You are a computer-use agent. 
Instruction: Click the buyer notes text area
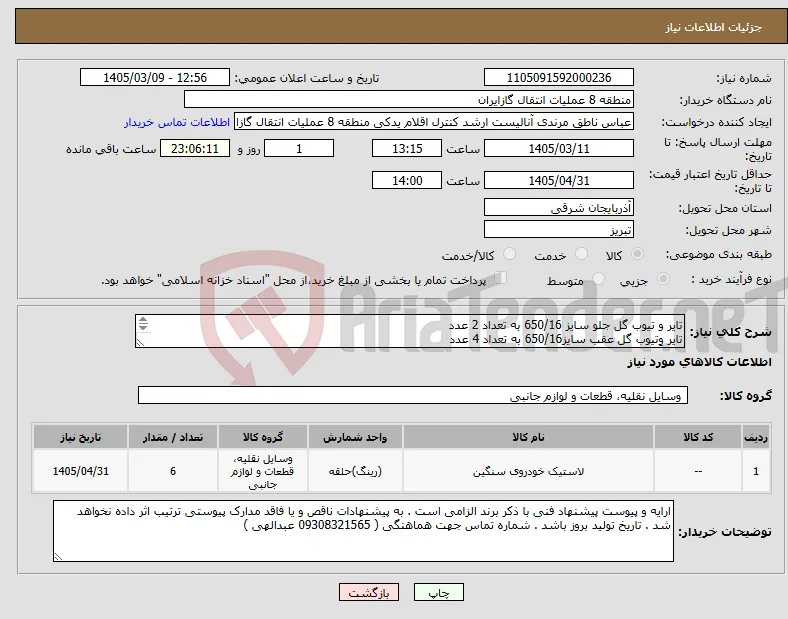363,531
